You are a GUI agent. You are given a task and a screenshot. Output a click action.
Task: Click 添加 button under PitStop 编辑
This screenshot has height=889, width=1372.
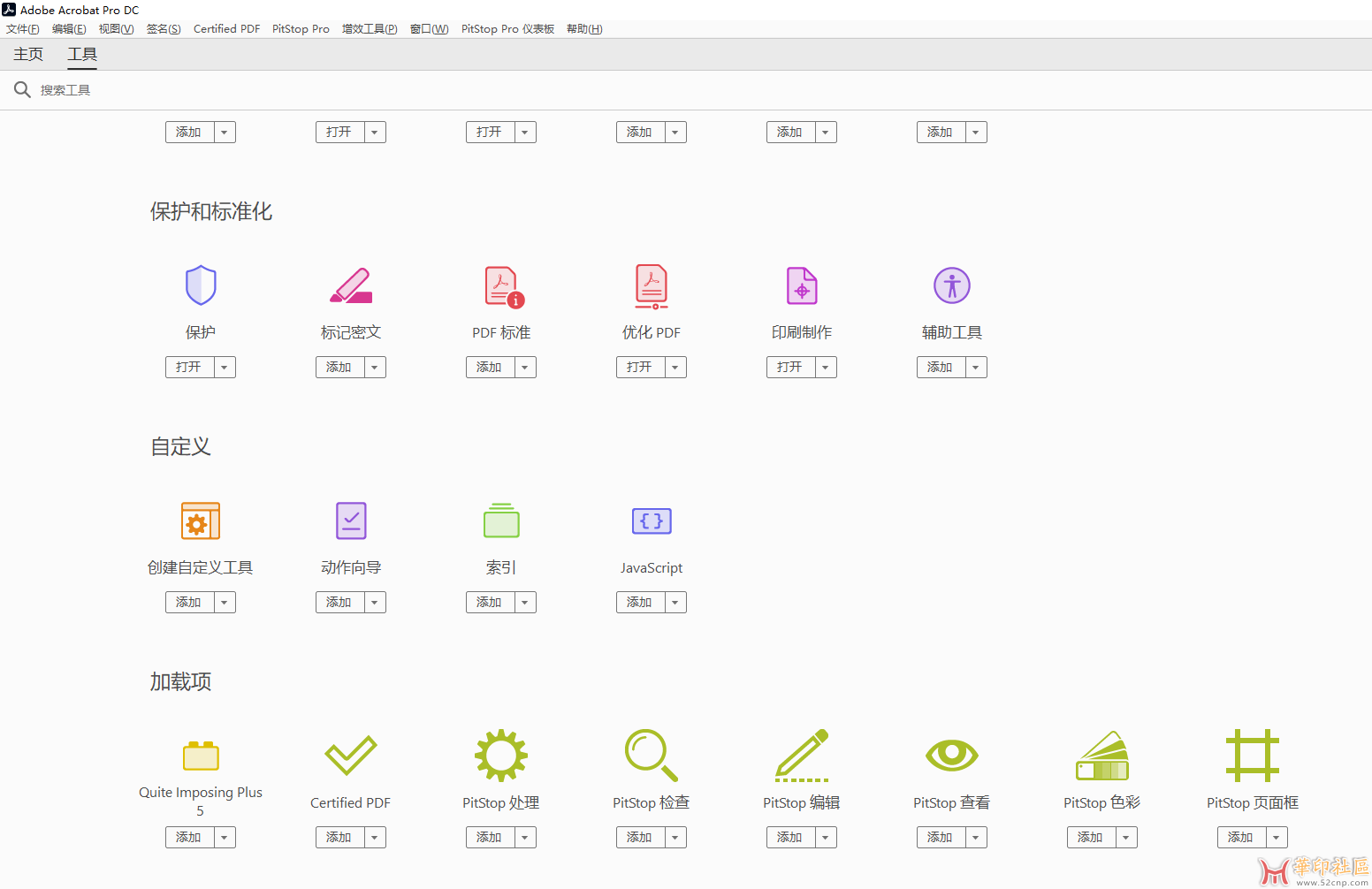[790, 838]
